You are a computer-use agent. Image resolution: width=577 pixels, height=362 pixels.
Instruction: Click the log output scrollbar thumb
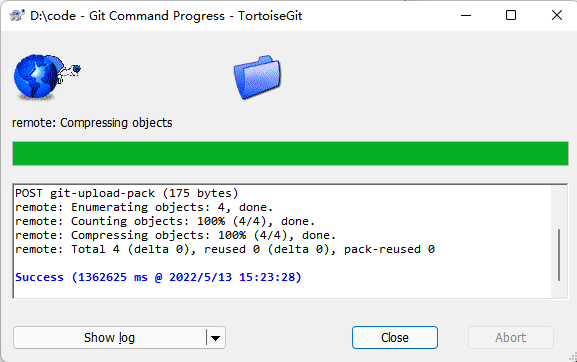pyautogui.click(x=559, y=255)
